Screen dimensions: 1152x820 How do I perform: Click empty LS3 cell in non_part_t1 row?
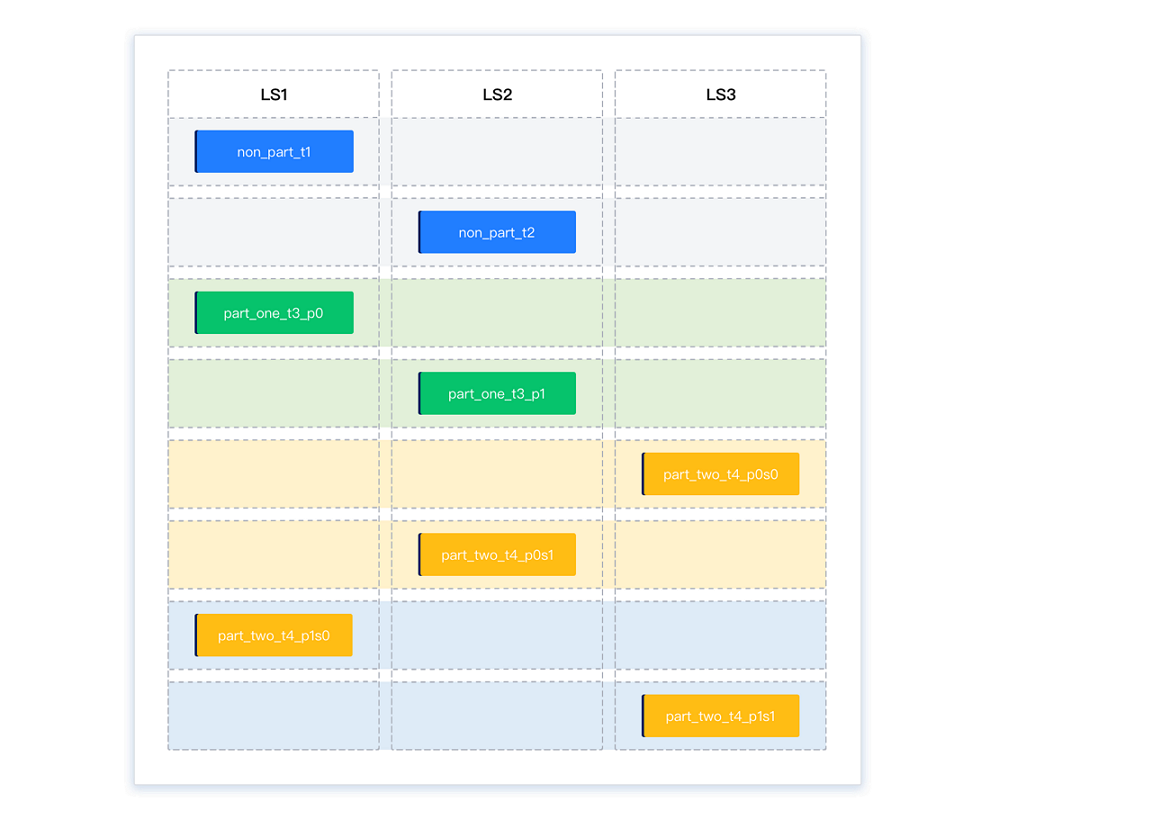pos(720,152)
